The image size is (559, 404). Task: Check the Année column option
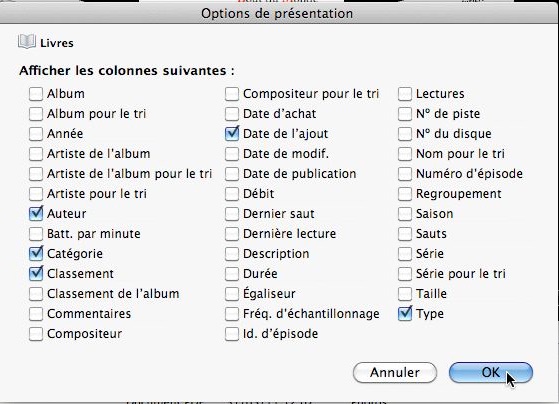tap(36, 134)
